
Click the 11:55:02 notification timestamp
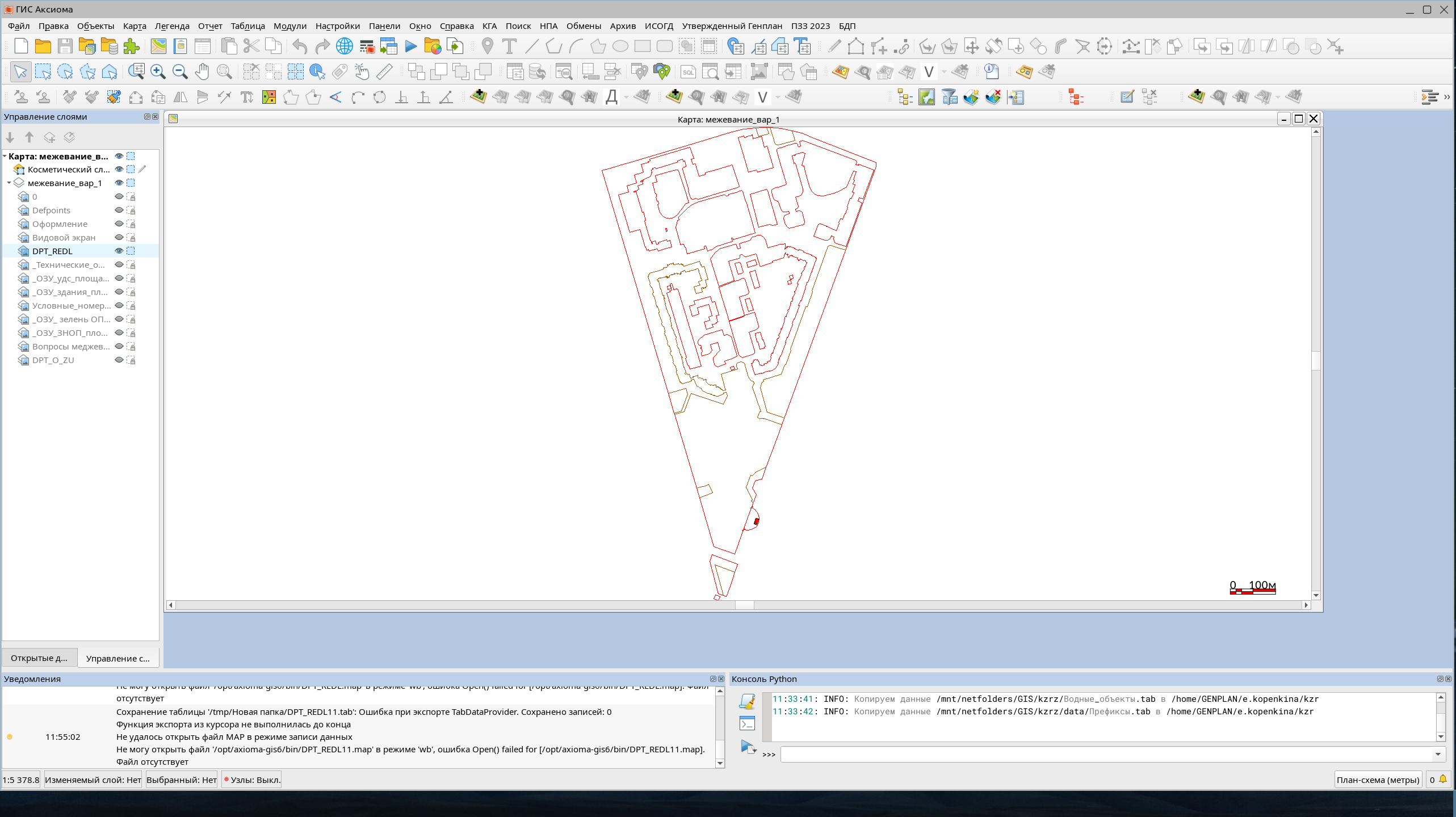63,736
